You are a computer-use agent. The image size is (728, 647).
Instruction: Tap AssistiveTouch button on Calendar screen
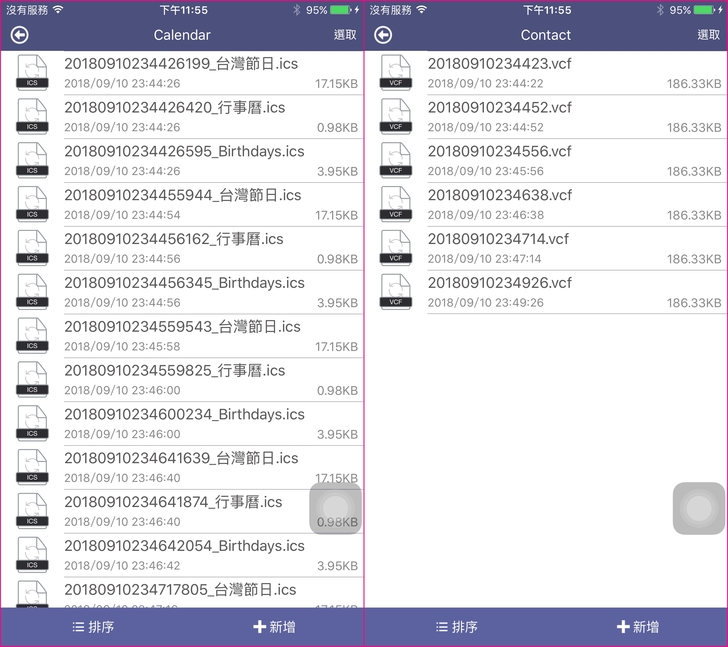pyautogui.click(x=335, y=508)
